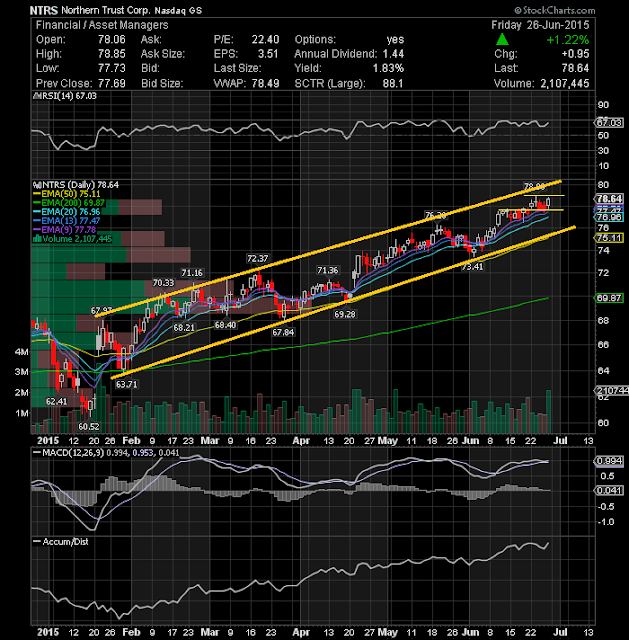Select the Annual Dividend value 1.44
Image resolution: width=629 pixels, height=640 pixels.
pos(393,54)
